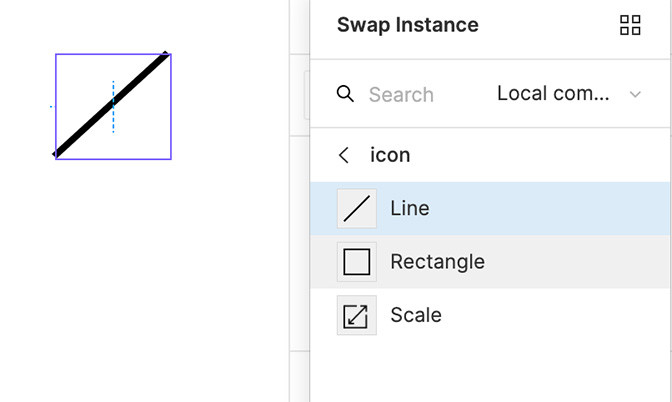Click the small blue mark left of frame
The image size is (672, 402).
tap(51, 106)
